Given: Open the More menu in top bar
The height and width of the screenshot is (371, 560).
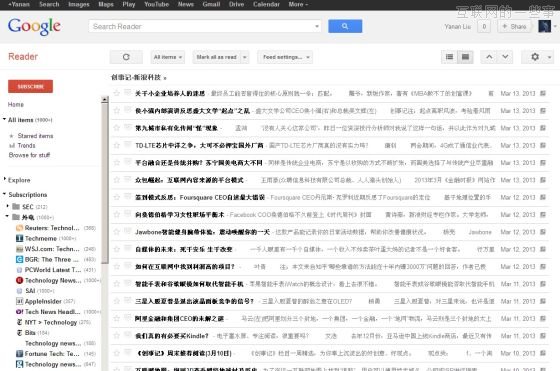Looking at the screenshot, I should tap(298, 4).
